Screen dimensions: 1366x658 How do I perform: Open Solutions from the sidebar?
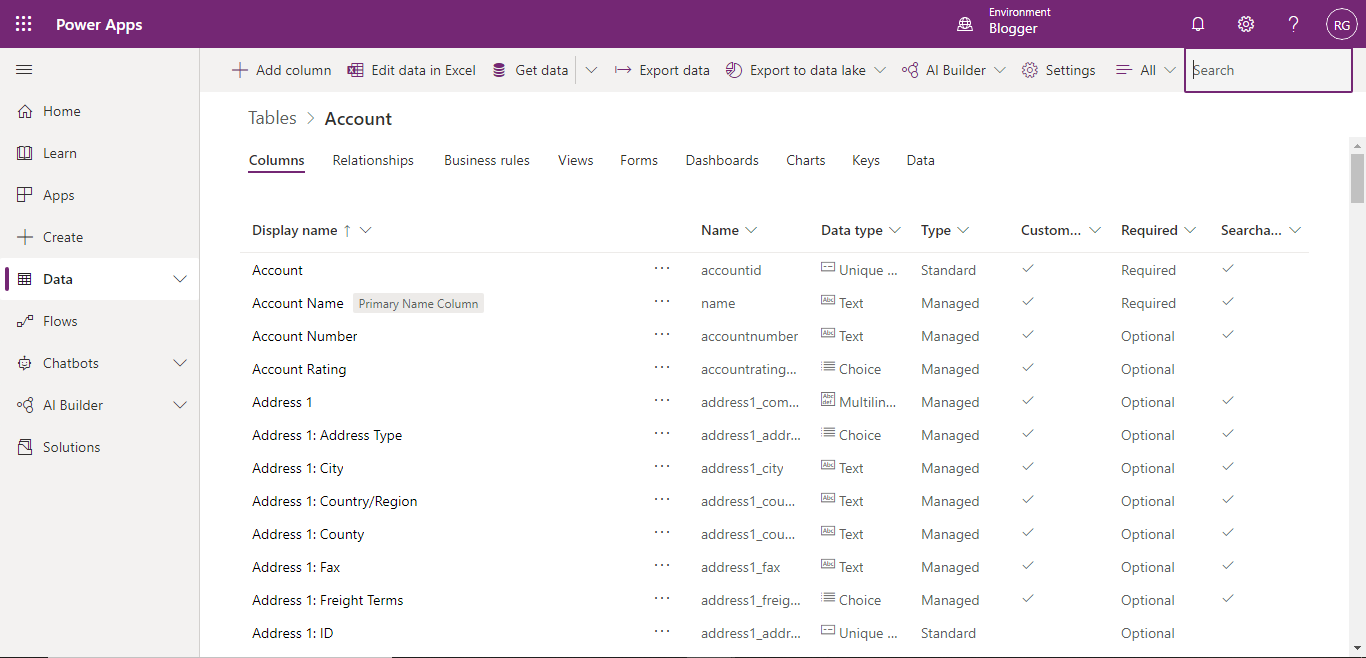(x=70, y=446)
